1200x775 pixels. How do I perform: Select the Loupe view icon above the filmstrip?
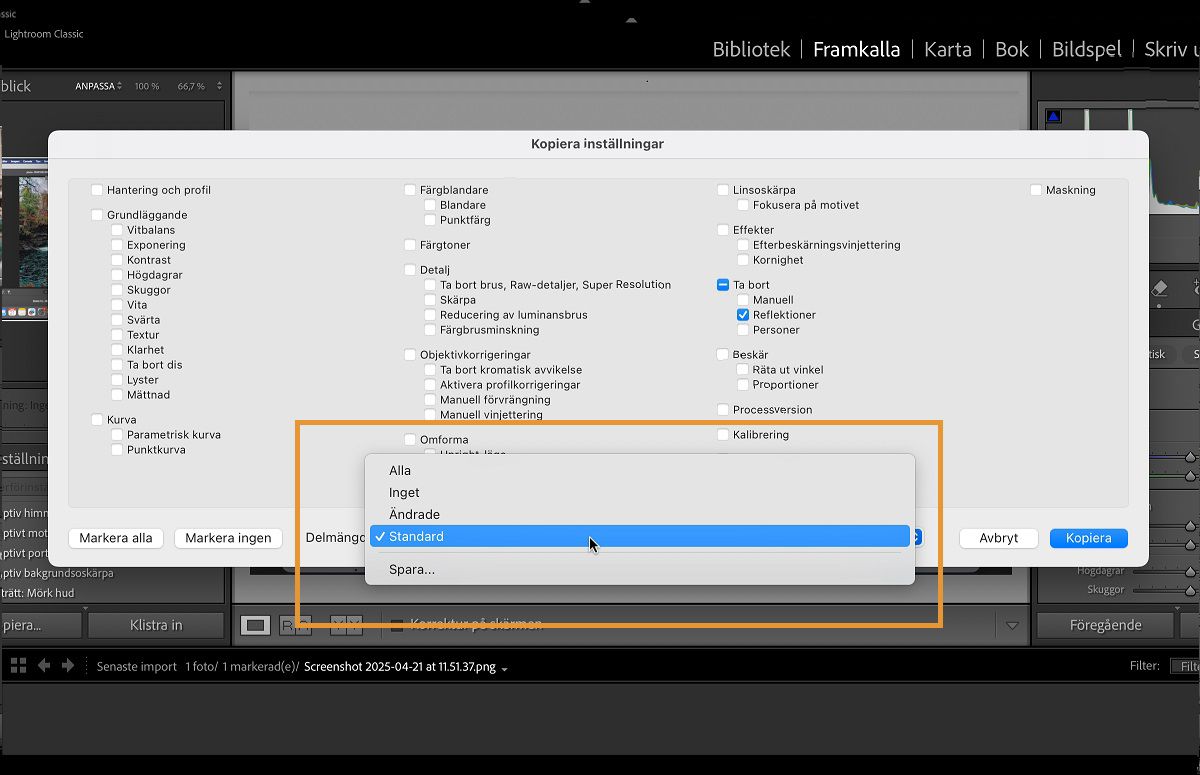256,624
